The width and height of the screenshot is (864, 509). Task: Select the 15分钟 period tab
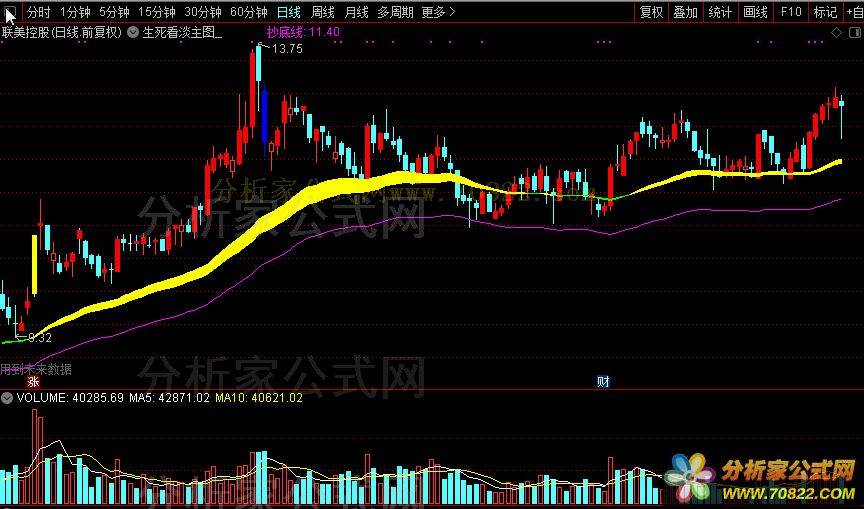(156, 12)
